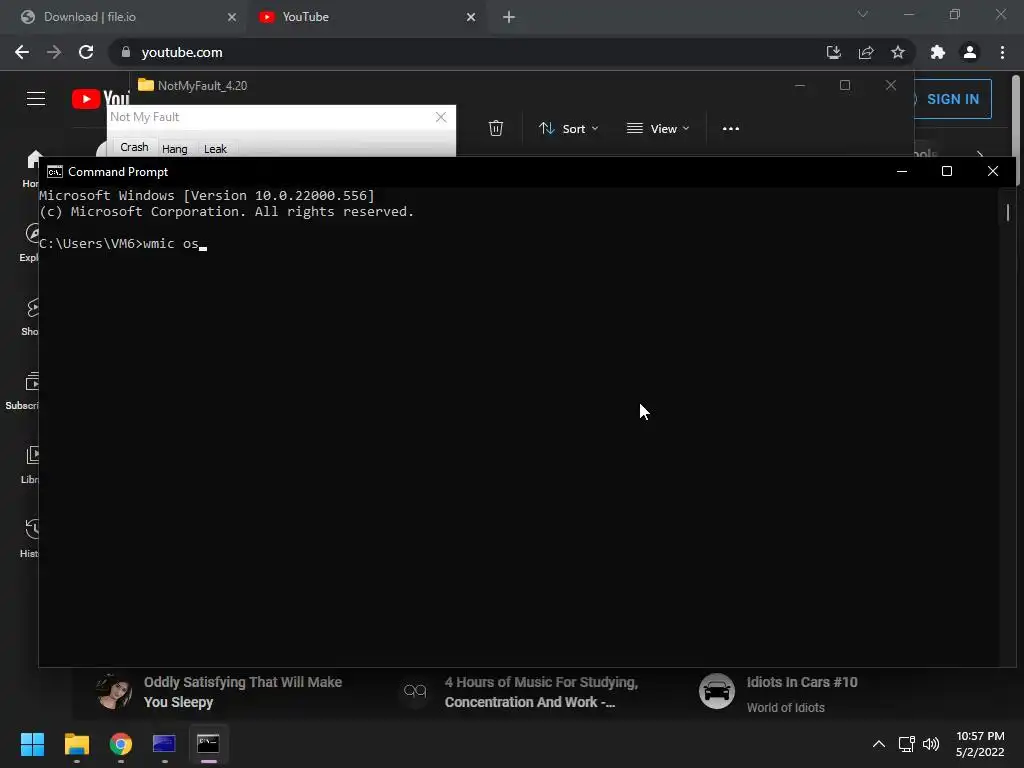Click delete trash icon in File Explorer
The image size is (1024, 768).
coord(496,128)
